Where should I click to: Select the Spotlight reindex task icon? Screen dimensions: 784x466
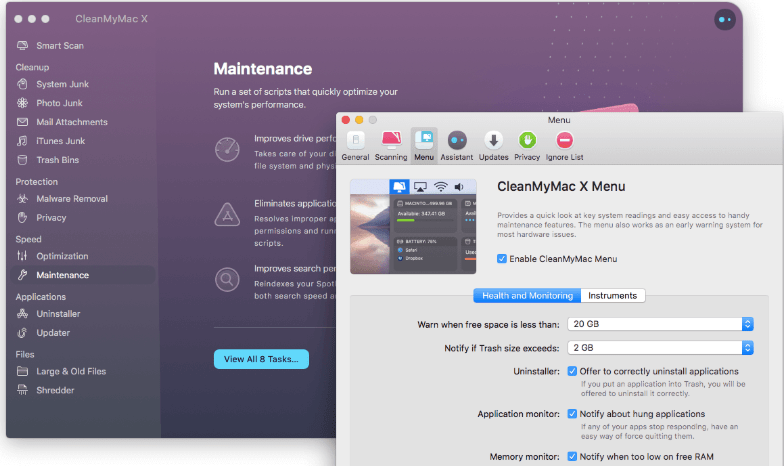[227, 280]
